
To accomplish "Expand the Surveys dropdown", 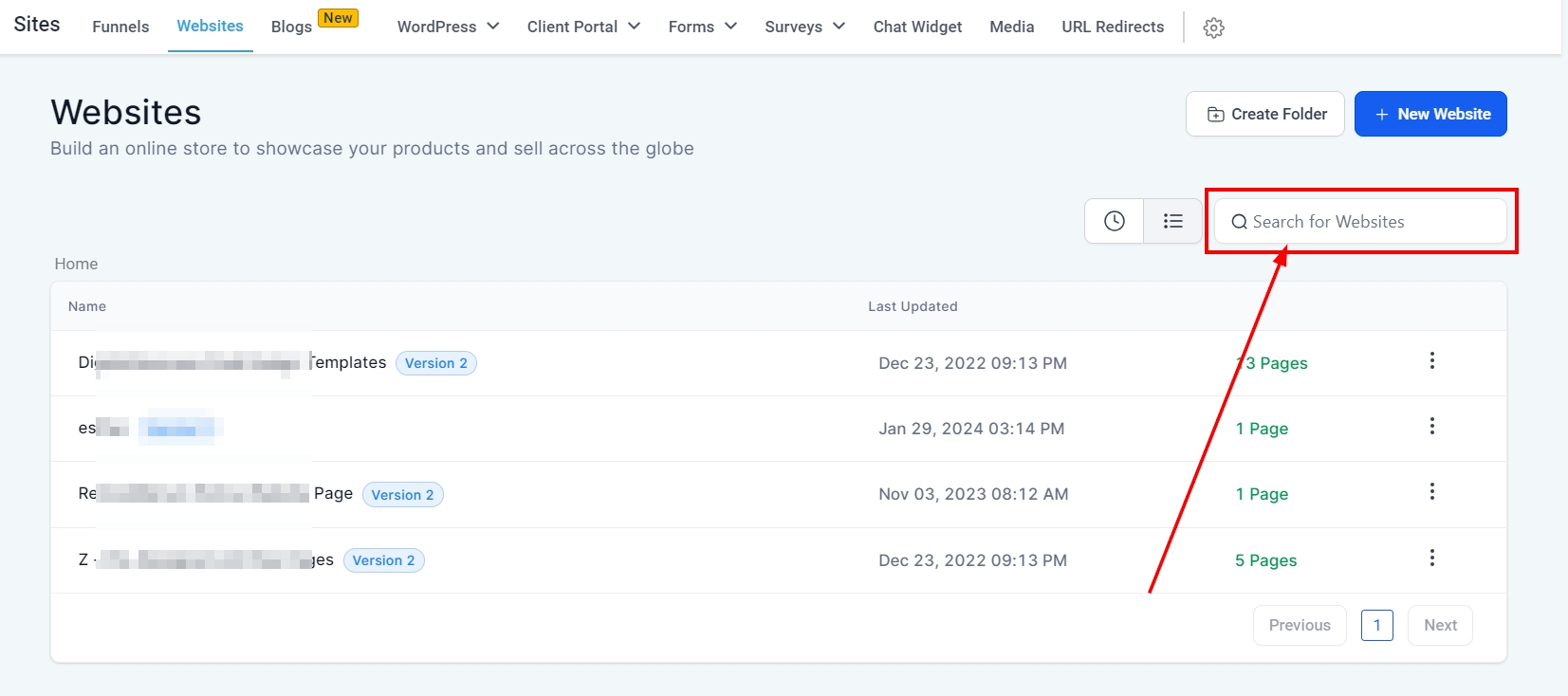I will click(804, 27).
